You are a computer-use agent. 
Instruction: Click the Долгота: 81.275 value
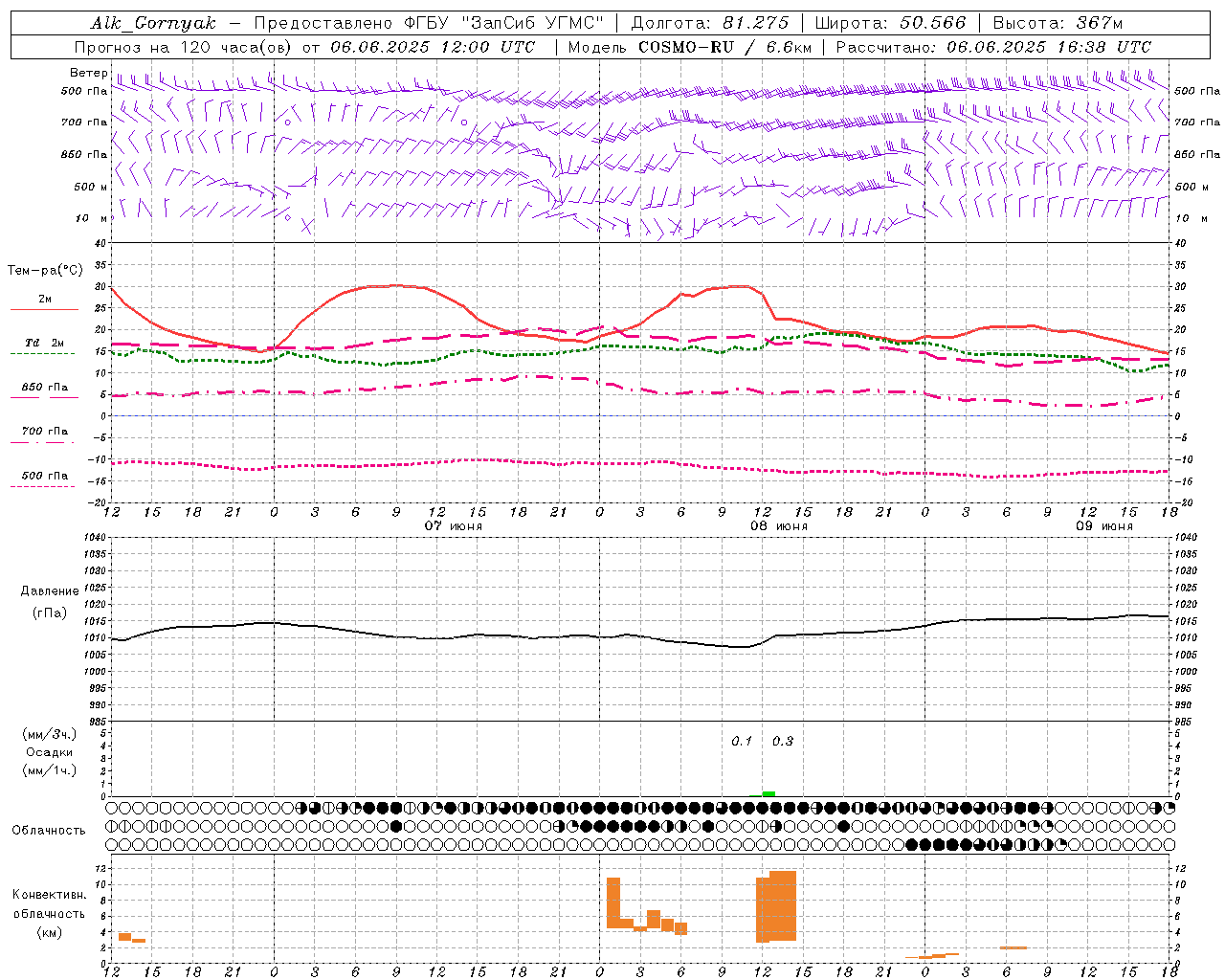pyautogui.click(x=710, y=23)
